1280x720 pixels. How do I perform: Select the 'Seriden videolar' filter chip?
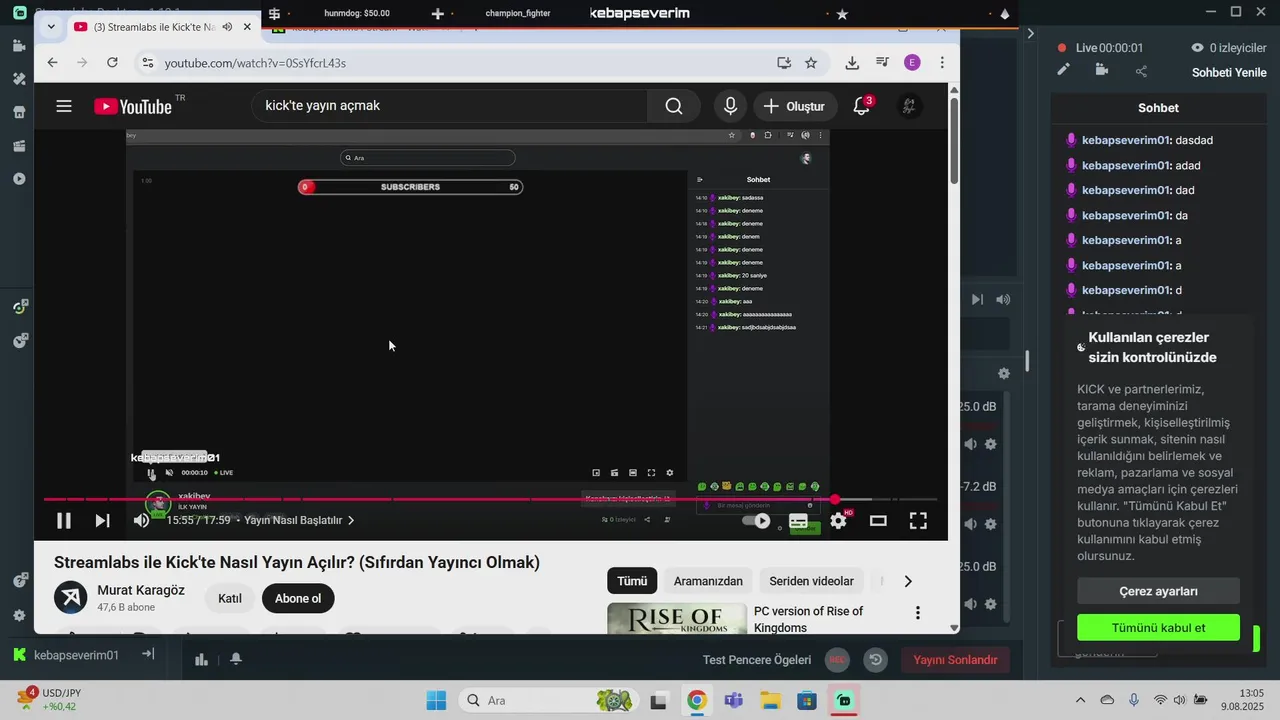click(x=811, y=581)
